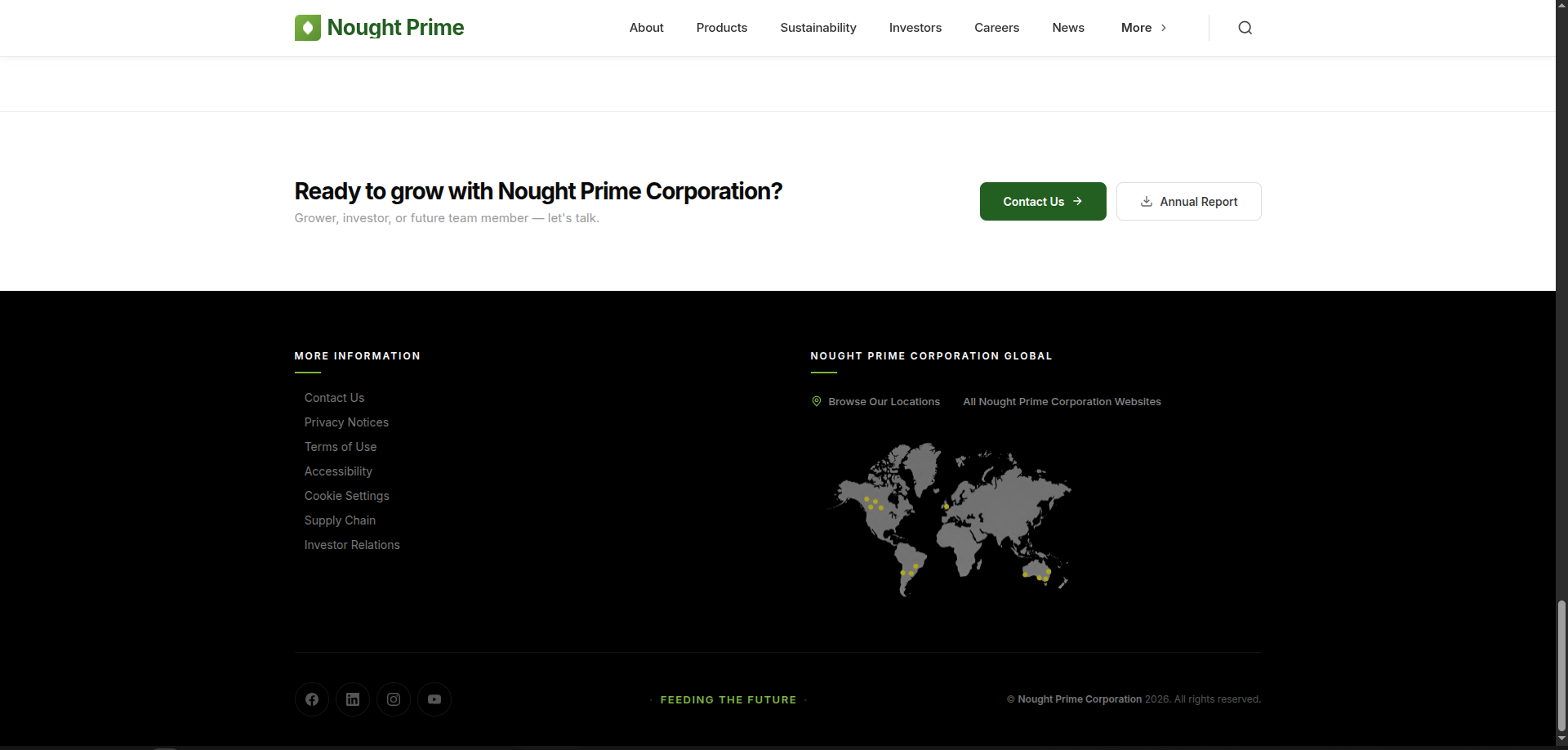Select Products in the navigation bar
The width and height of the screenshot is (1568, 750).
tap(721, 28)
